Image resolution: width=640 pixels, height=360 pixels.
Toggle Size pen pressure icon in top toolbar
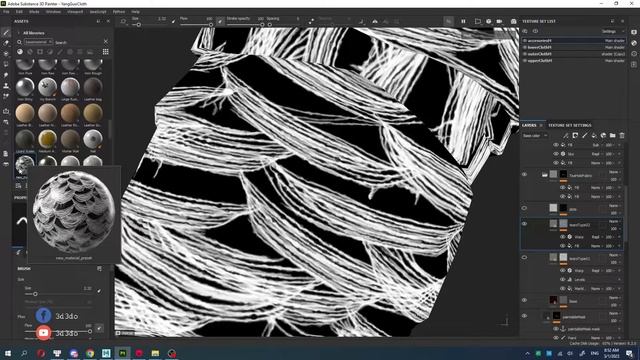click(173, 21)
